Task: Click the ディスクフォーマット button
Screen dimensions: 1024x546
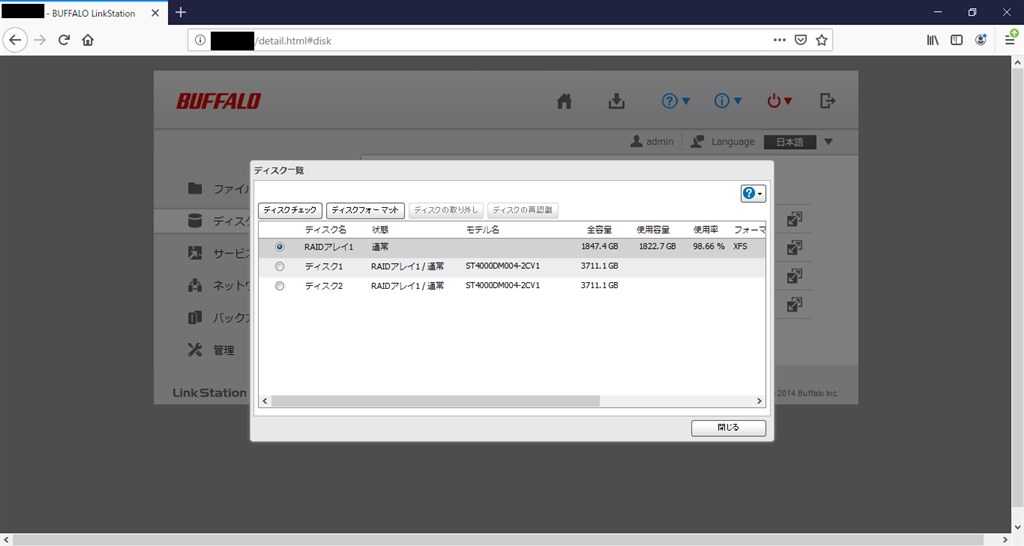Action: [x=365, y=210]
